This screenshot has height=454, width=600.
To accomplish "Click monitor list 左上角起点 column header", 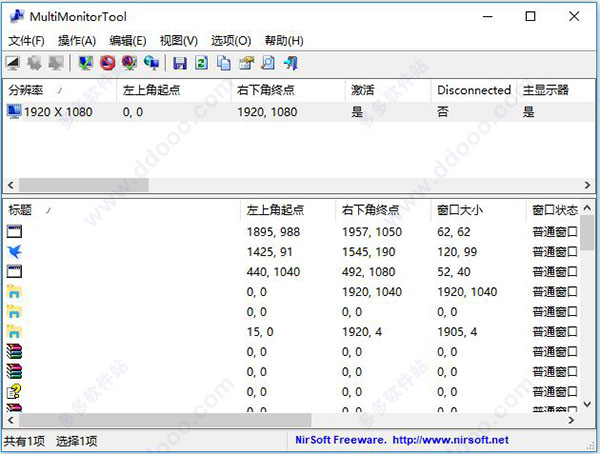I will (x=173, y=90).
